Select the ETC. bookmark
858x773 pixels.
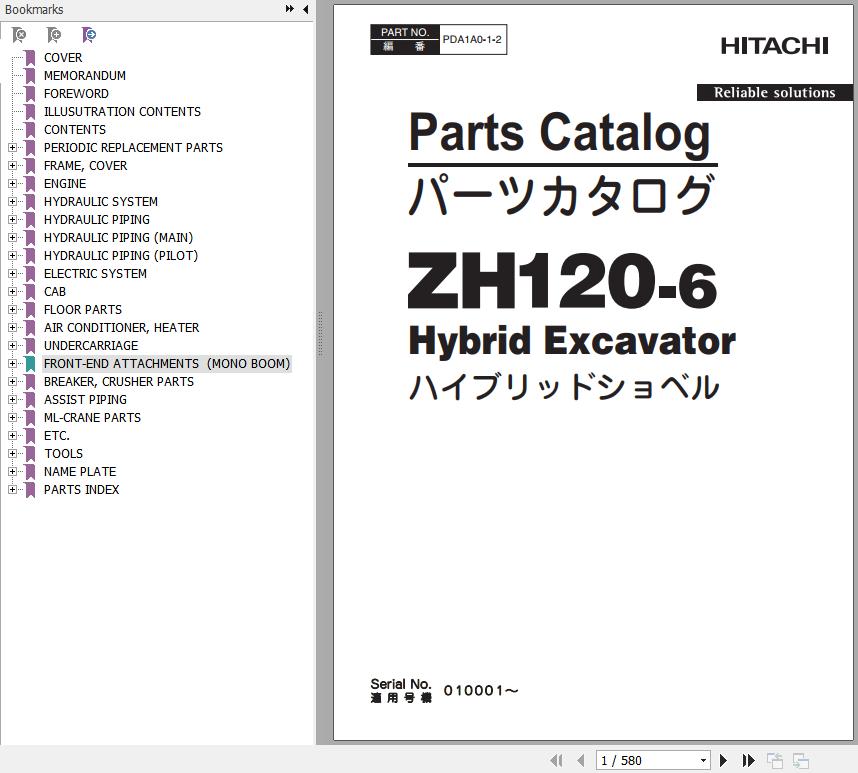(57, 436)
